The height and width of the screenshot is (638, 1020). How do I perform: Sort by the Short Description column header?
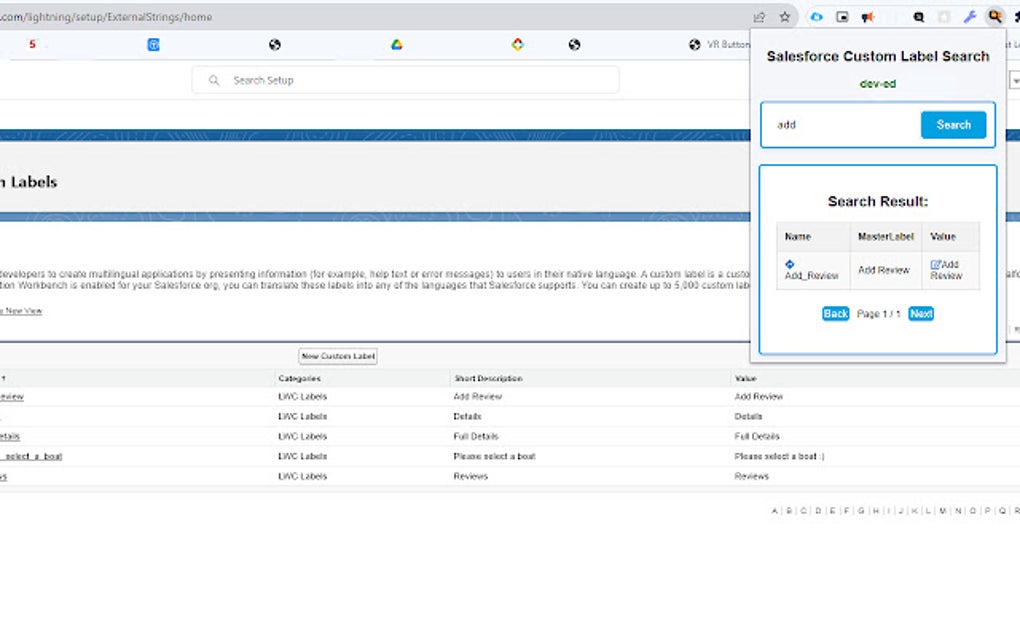coord(489,379)
